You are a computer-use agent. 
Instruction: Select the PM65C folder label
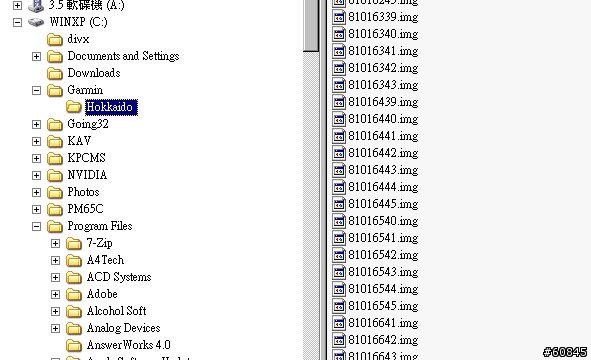(85, 209)
